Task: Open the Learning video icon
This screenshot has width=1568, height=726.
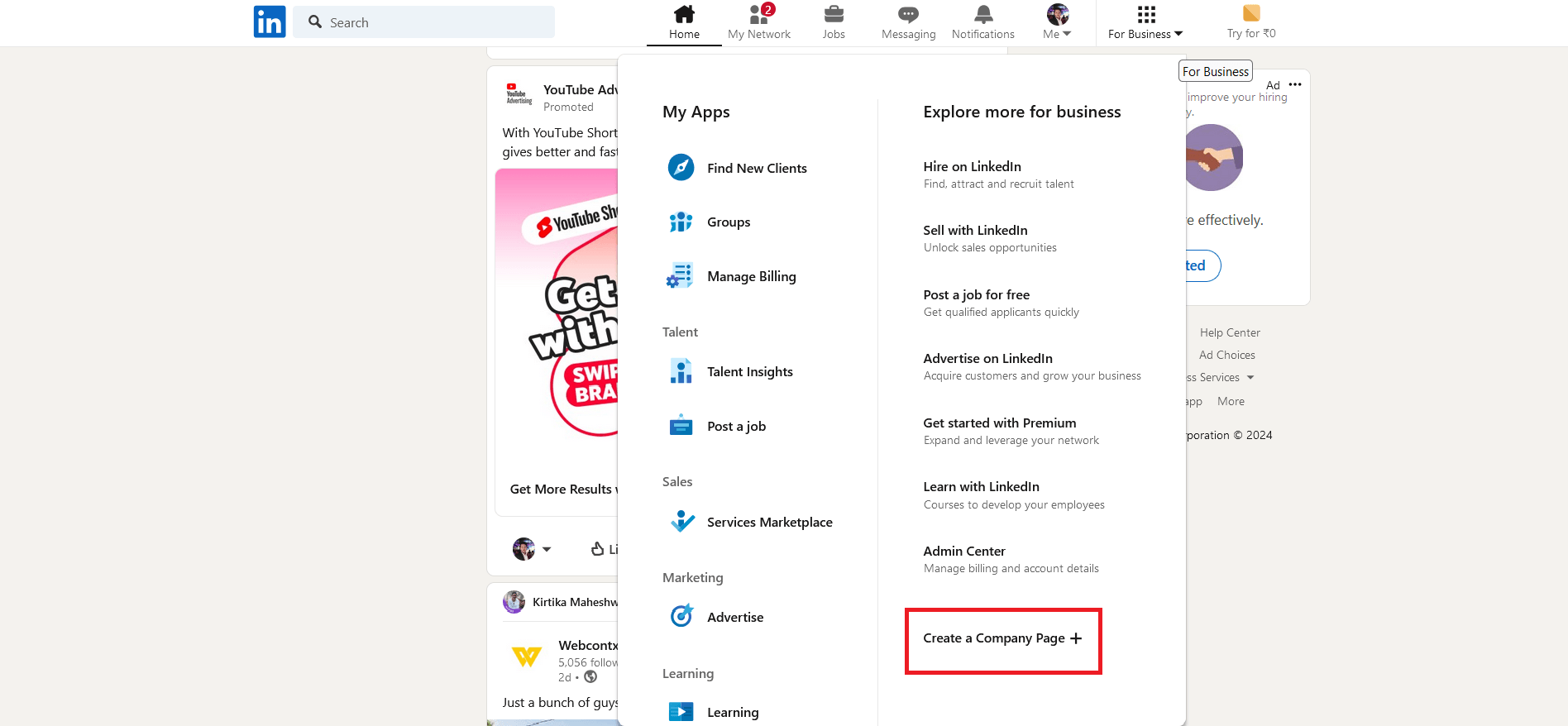Action: [x=681, y=712]
